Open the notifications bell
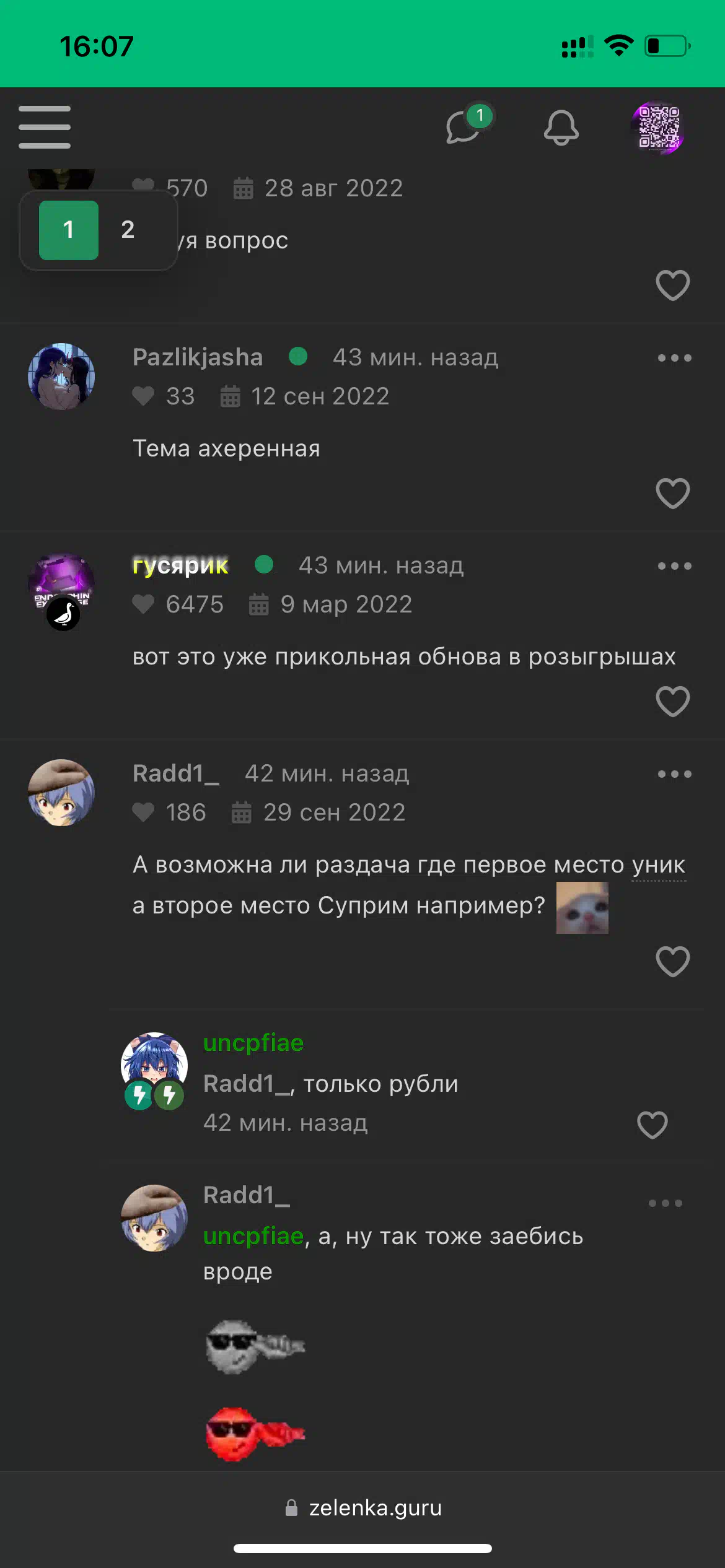725x1568 pixels. [561, 128]
